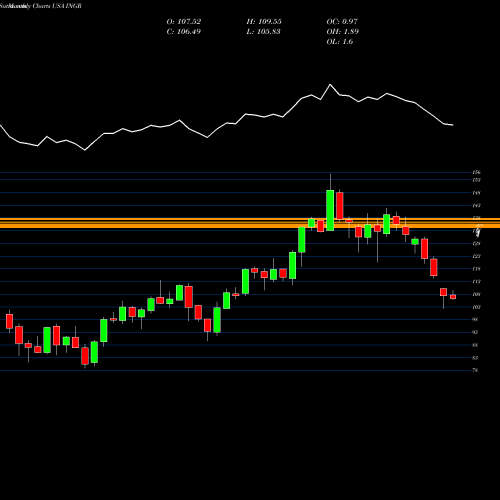Click the 103 price axis label
500x500 pixels.
[476, 307]
